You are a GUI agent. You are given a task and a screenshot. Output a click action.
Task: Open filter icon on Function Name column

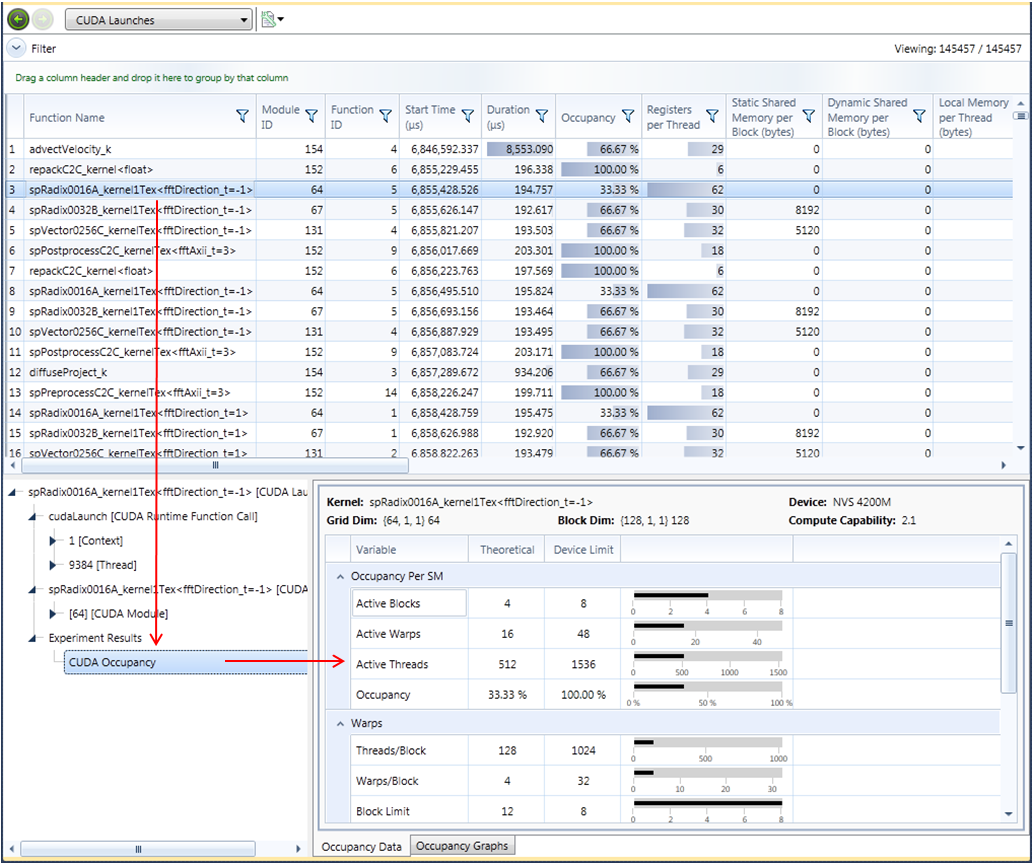pyautogui.click(x=242, y=117)
